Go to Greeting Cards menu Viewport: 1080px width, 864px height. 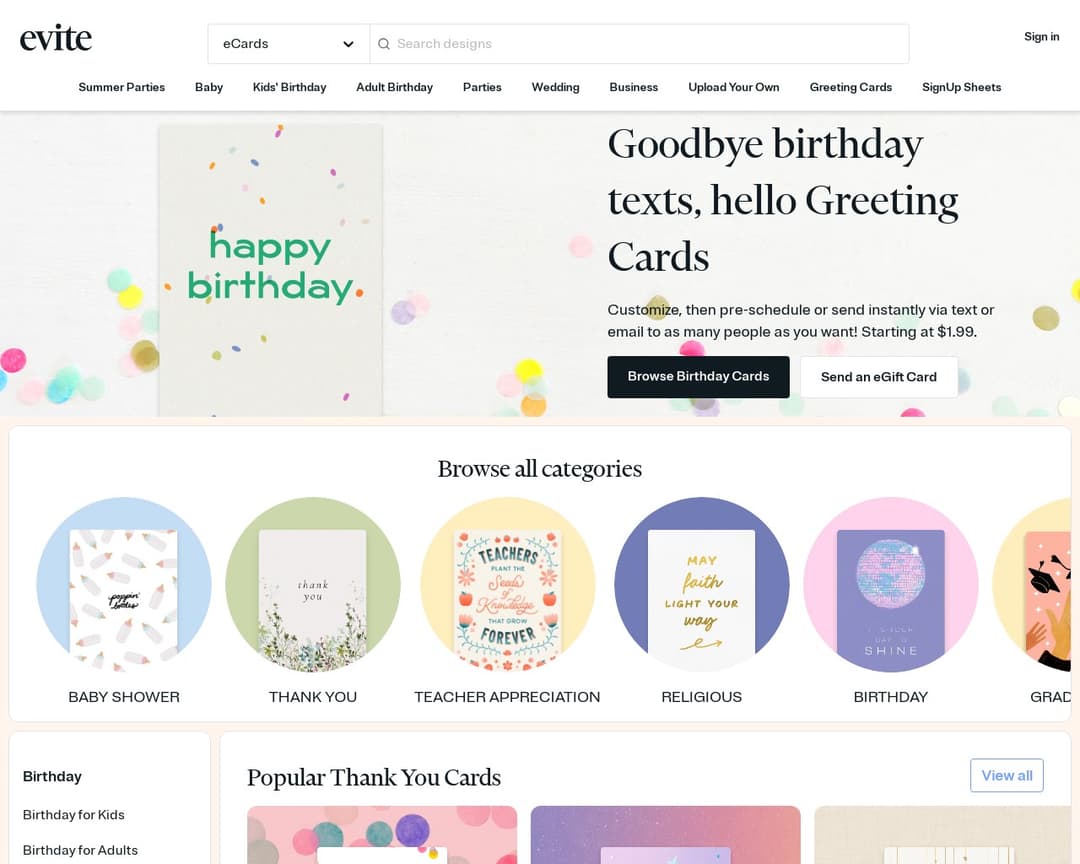point(851,88)
